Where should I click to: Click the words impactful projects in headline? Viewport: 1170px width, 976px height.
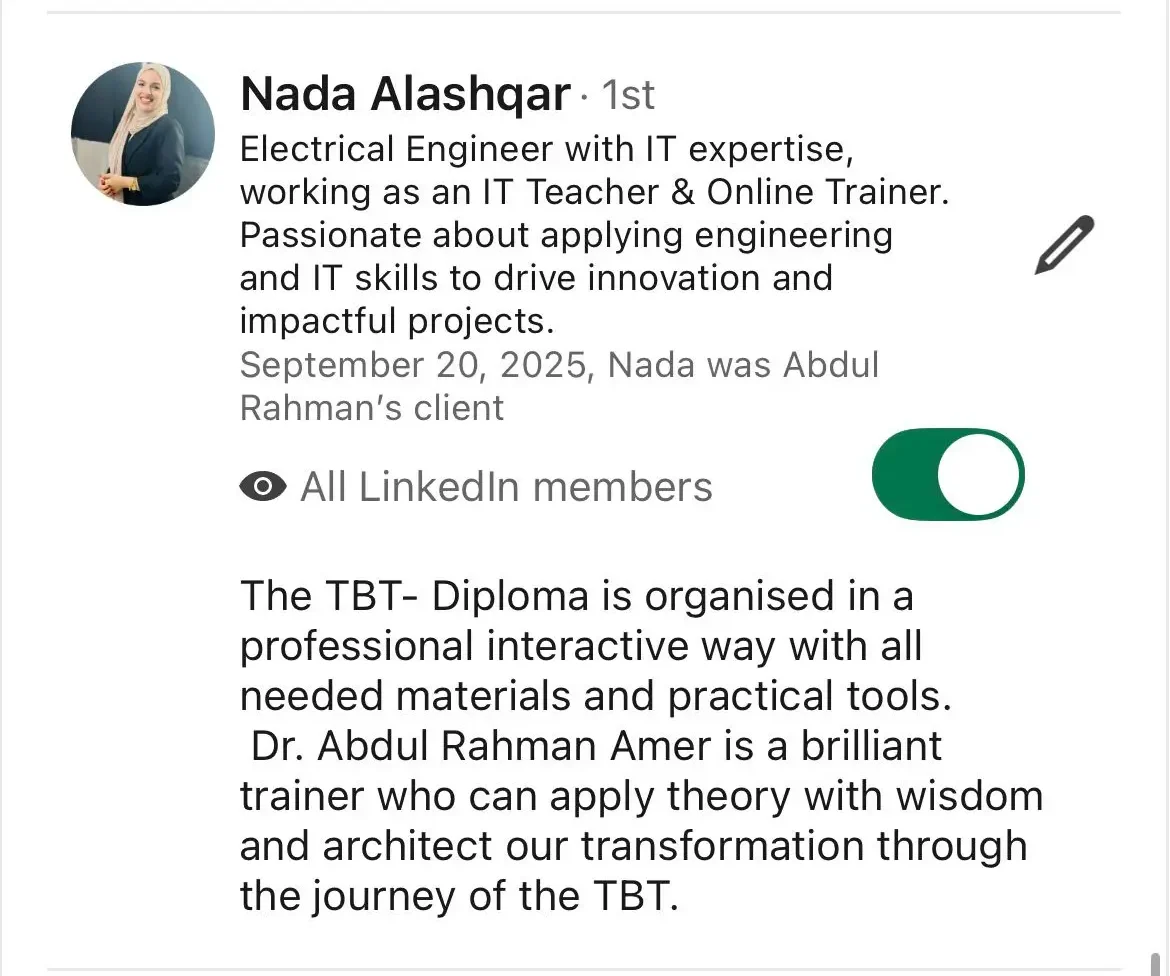click(x=396, y=321)
